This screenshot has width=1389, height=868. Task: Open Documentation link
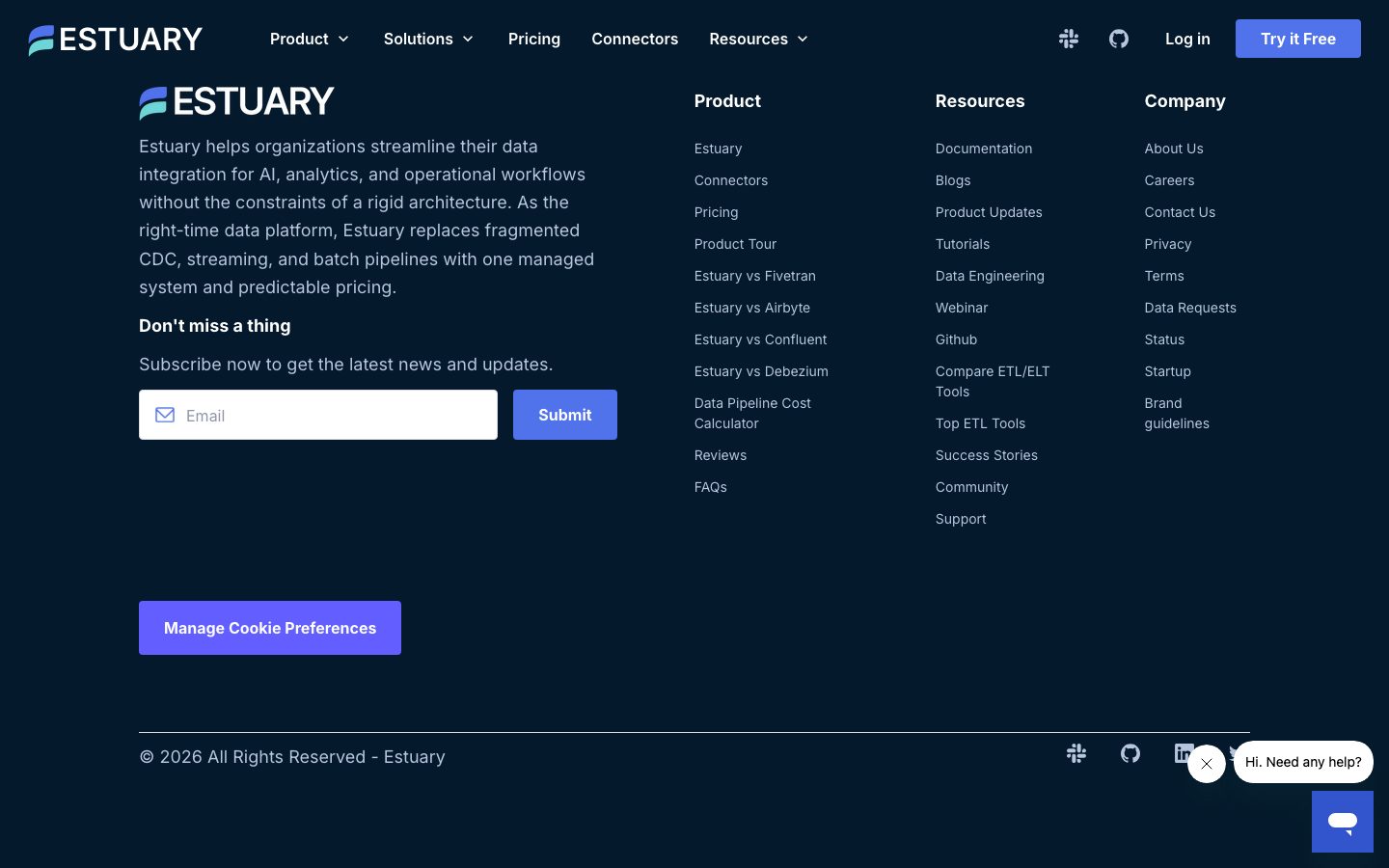(x=984, y=149)
